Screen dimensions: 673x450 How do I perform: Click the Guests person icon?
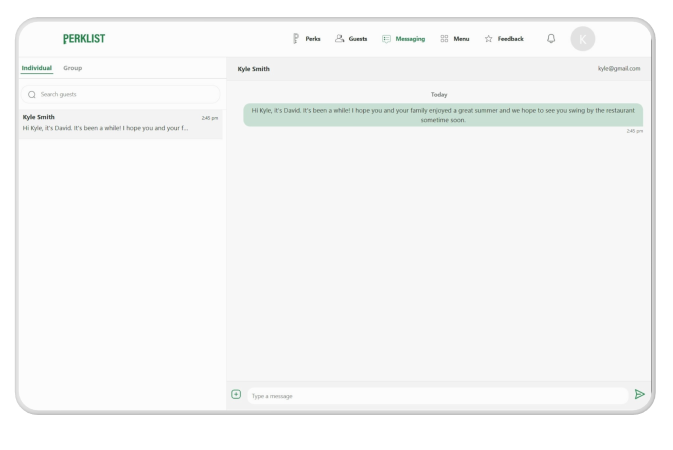[x=340, y=39]
